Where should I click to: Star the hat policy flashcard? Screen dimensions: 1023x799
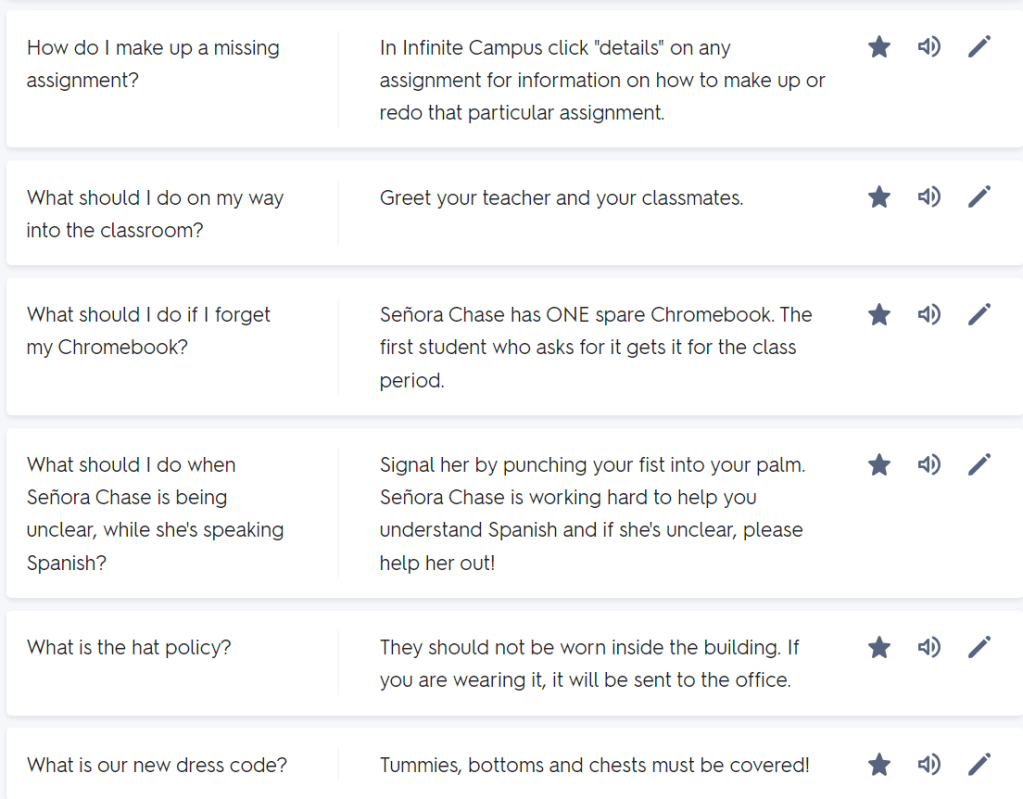pos(879,647)
